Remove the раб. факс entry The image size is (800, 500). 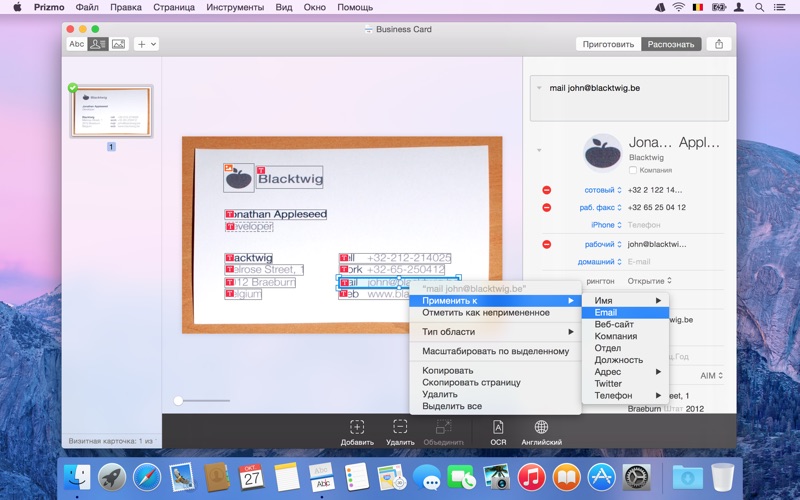546,207
